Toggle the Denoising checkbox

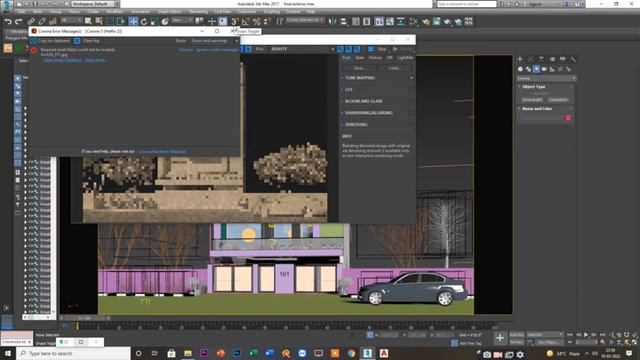pyautogui.click(x=411, y=124)
